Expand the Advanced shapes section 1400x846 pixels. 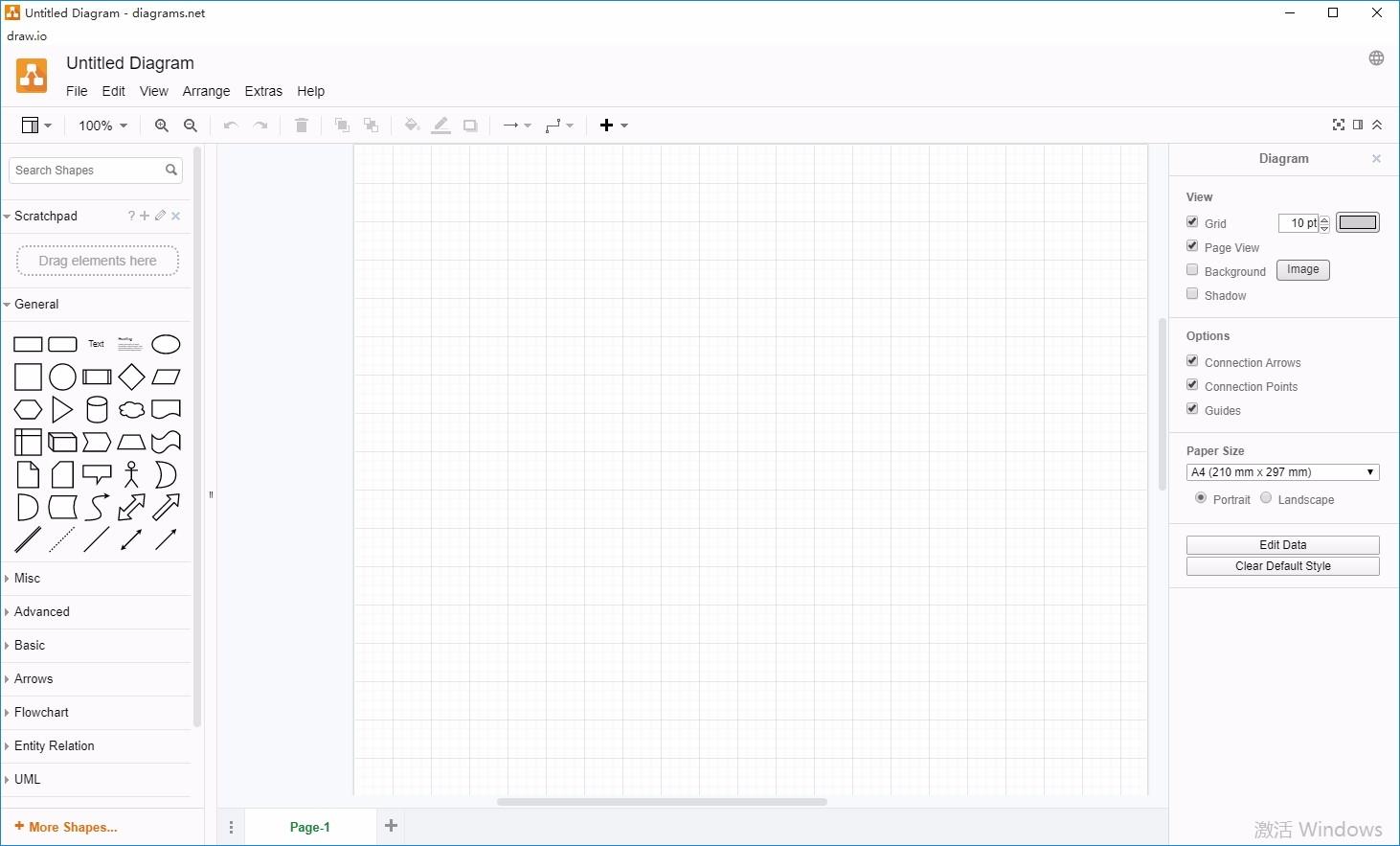coord(96,612)
